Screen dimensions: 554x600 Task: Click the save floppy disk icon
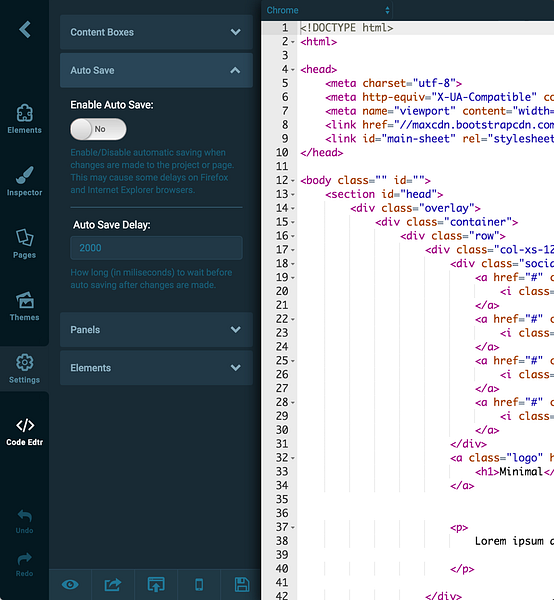(242, 585)
